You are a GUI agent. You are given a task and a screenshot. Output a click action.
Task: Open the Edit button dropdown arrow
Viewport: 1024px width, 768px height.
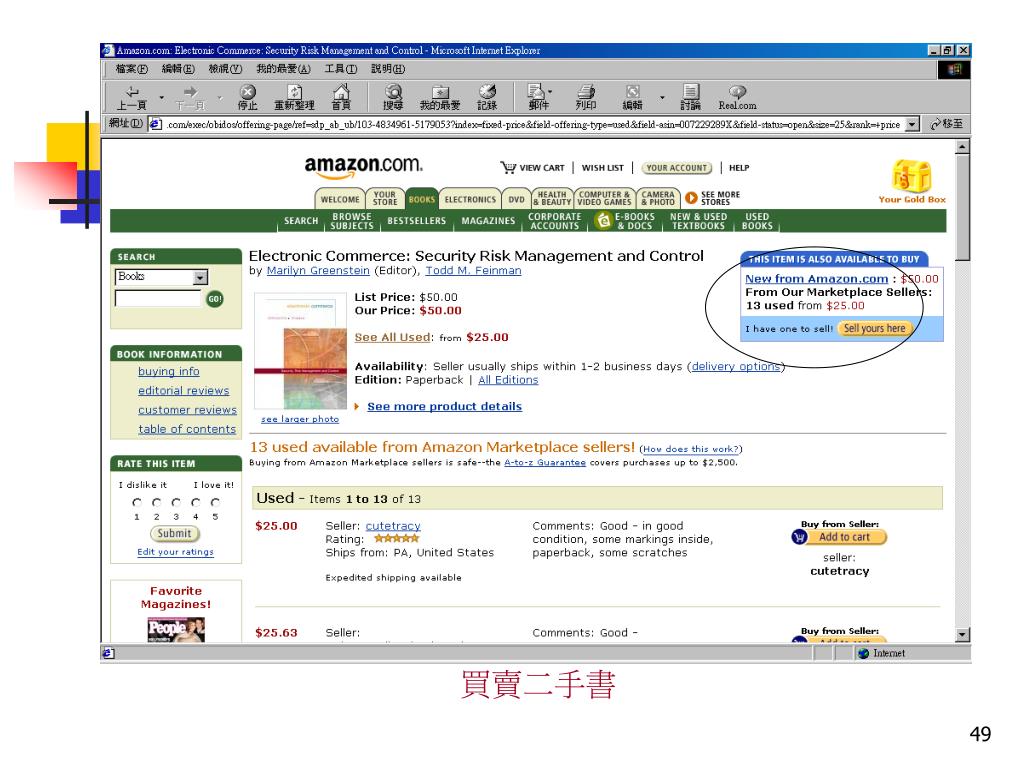click(662, 98)
